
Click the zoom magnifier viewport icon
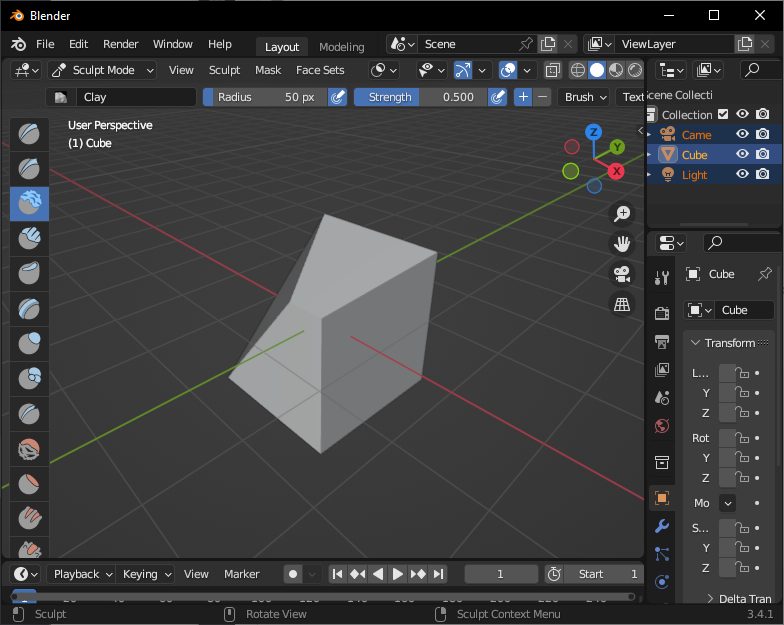tap(622, 213)
